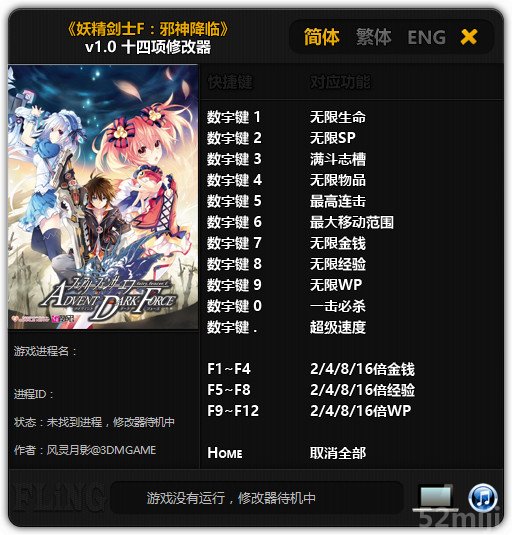This screenshot has width=512, height=535.
Task: Click the game cover artwork
Action: coord(103,197)
